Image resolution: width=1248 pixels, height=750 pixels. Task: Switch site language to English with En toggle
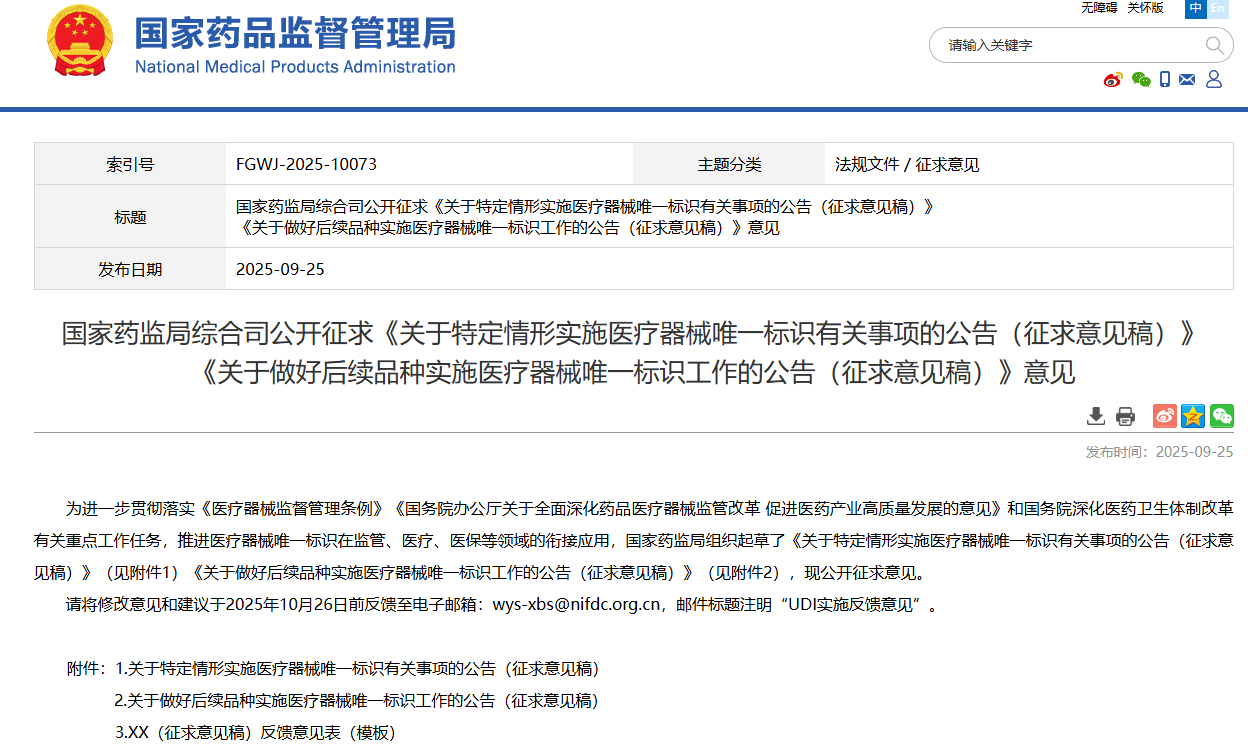(x=1218, y=9)
